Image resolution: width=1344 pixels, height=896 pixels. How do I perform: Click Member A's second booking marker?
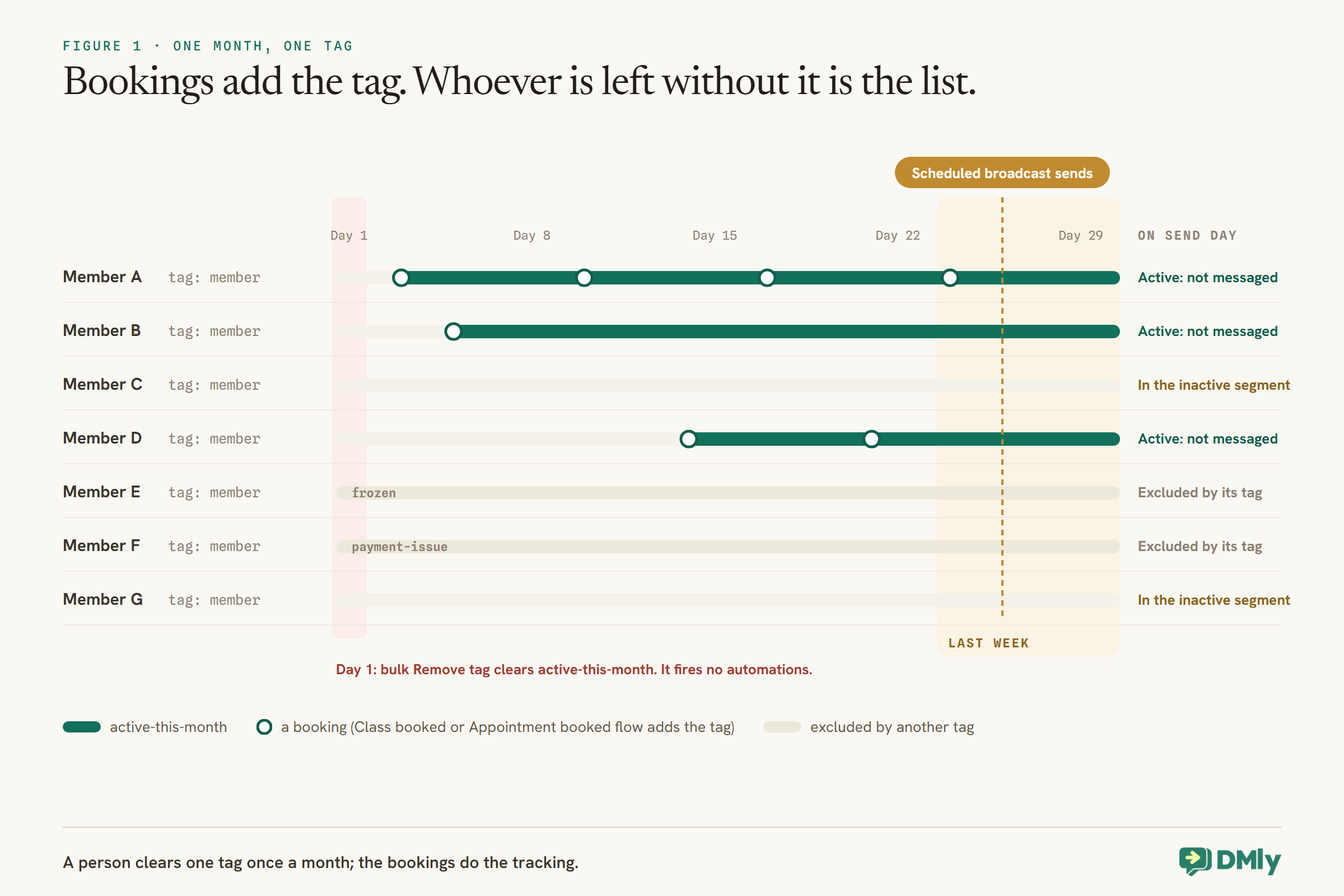pyautogui.click(x=584, y=278)
